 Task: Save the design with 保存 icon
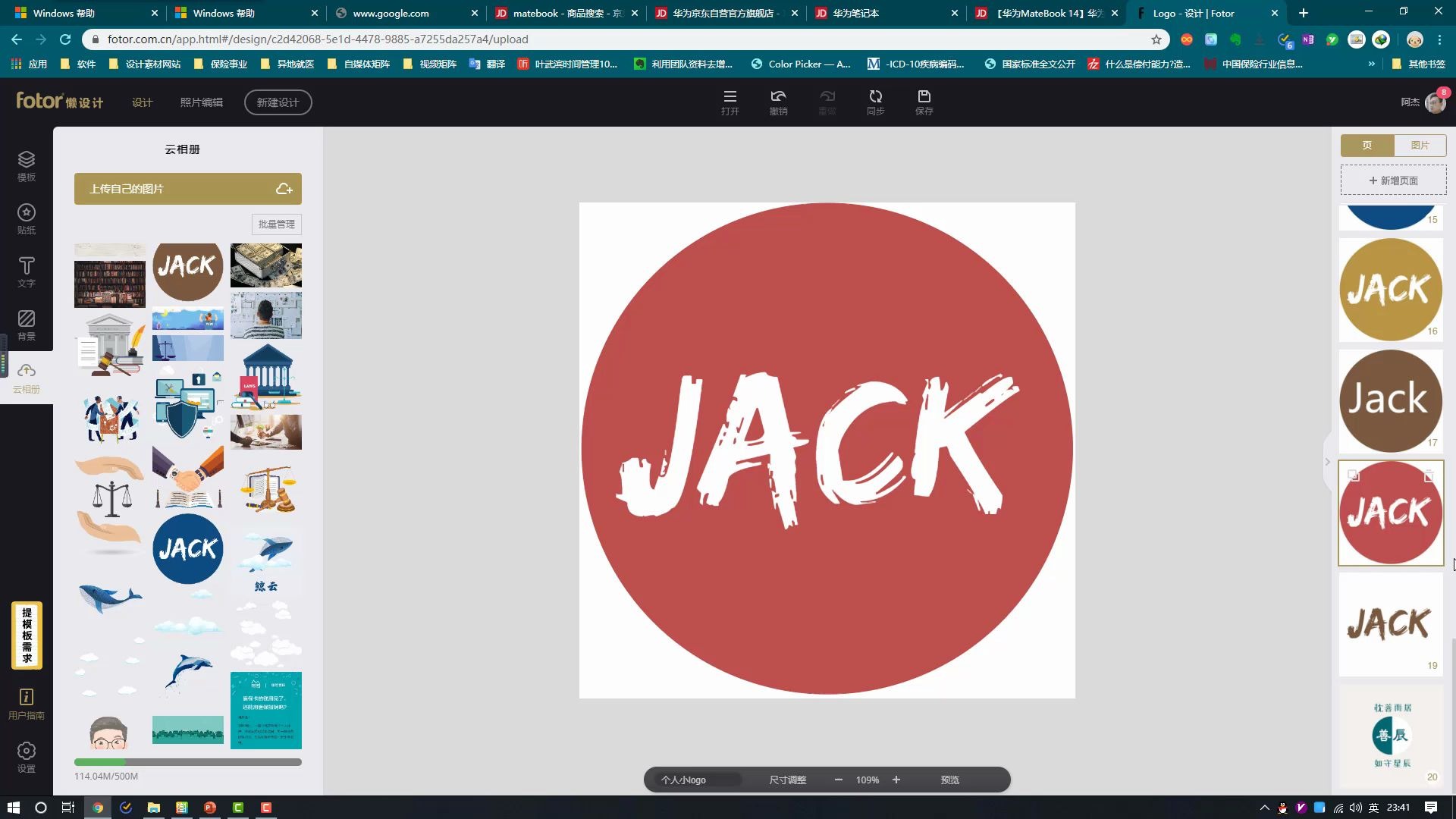pyautogui.click(x=924, y=102)
